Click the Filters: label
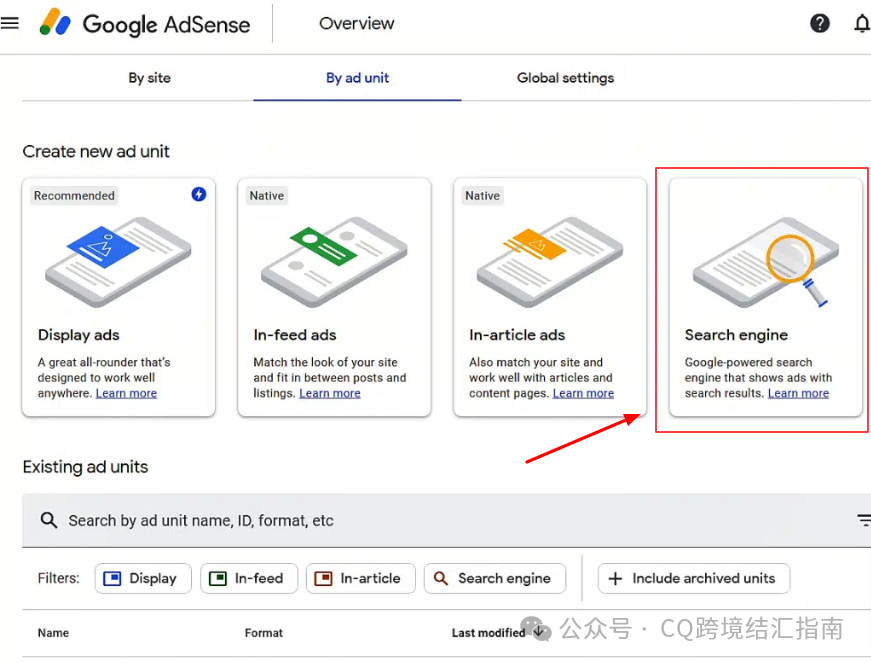This screenshot has height=663, width=871. coord(58,578)
